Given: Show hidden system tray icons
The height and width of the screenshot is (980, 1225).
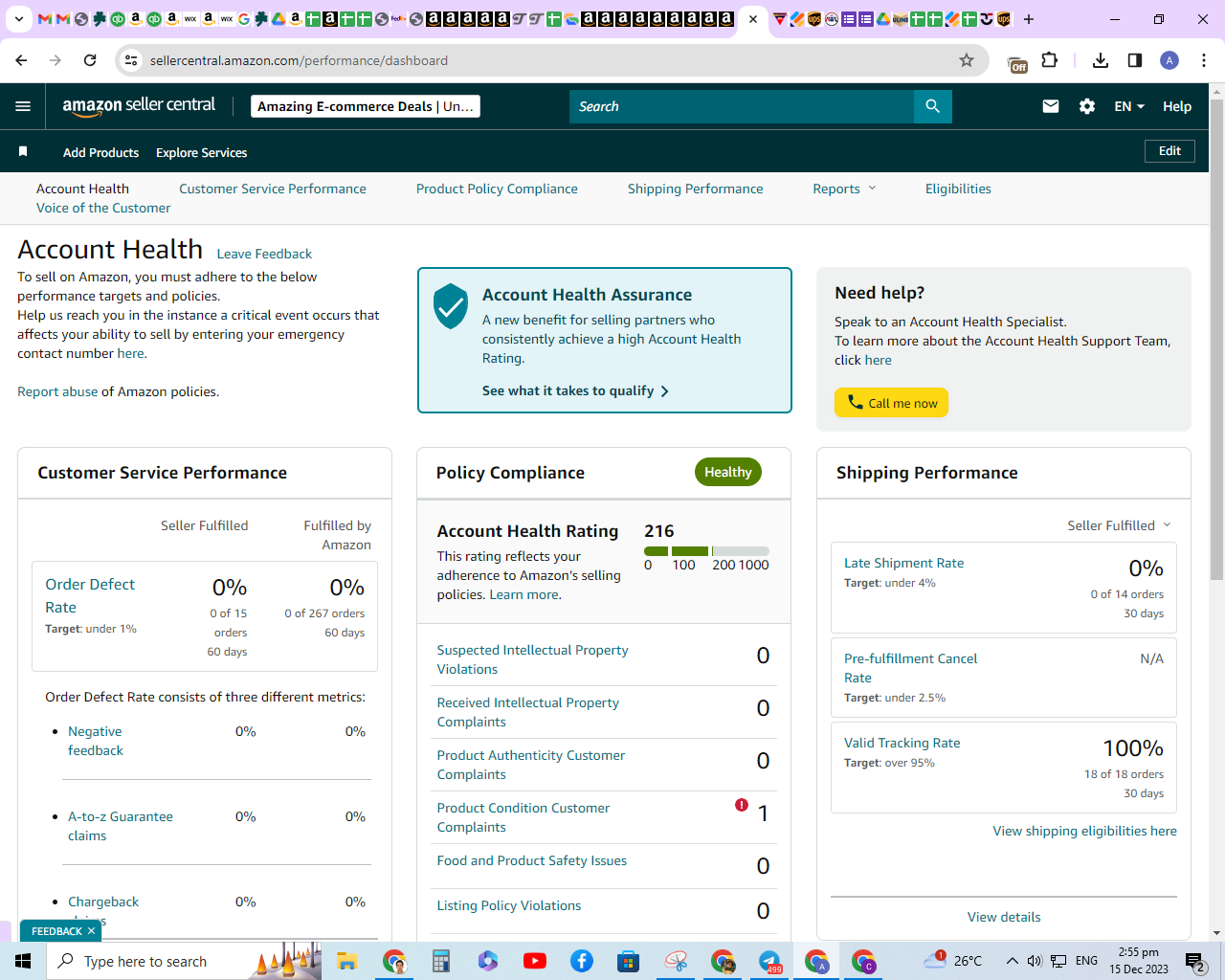Looking at the screenshot, I should coord(1012,961).
